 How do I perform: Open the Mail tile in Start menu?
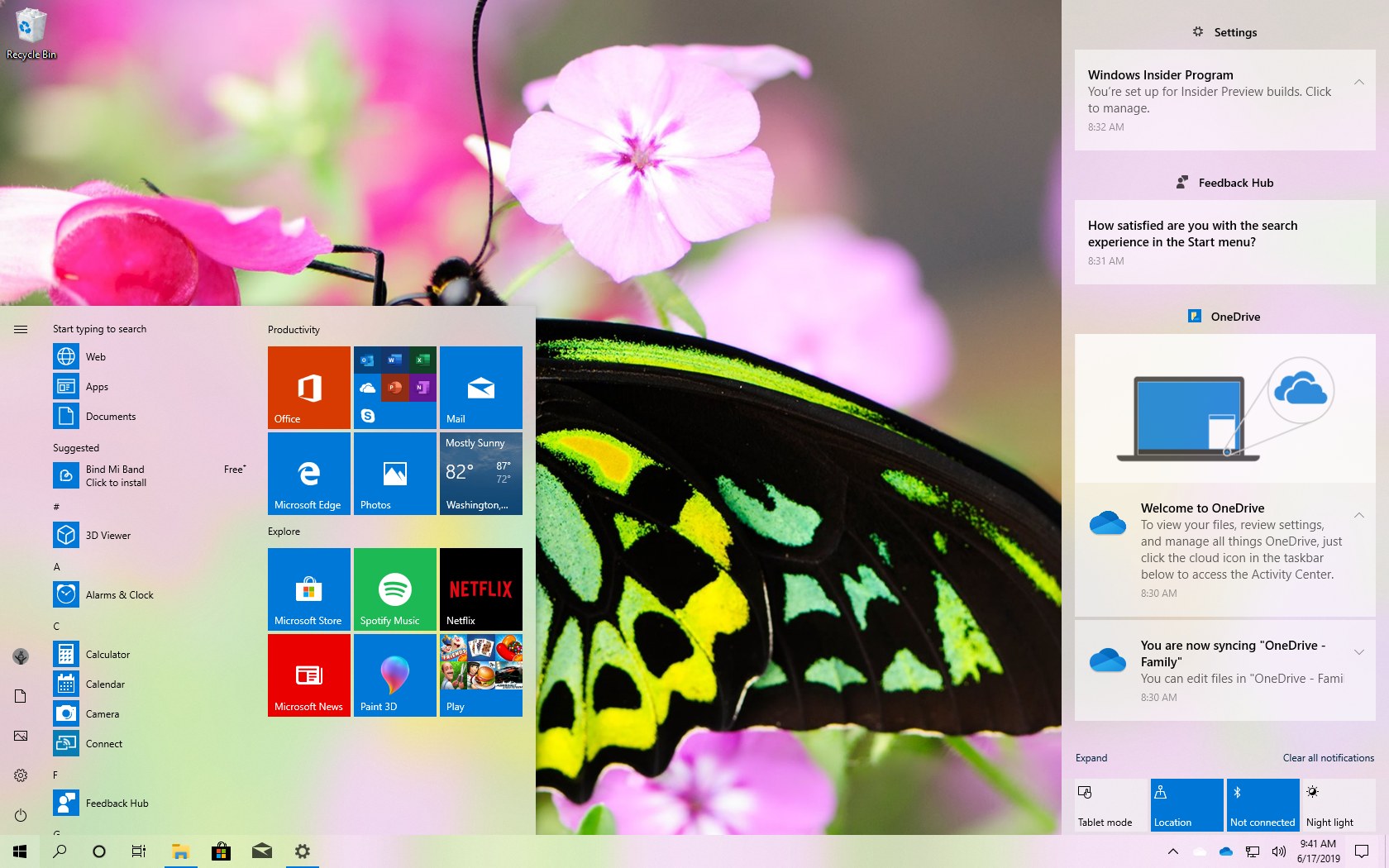coord(480,387)
